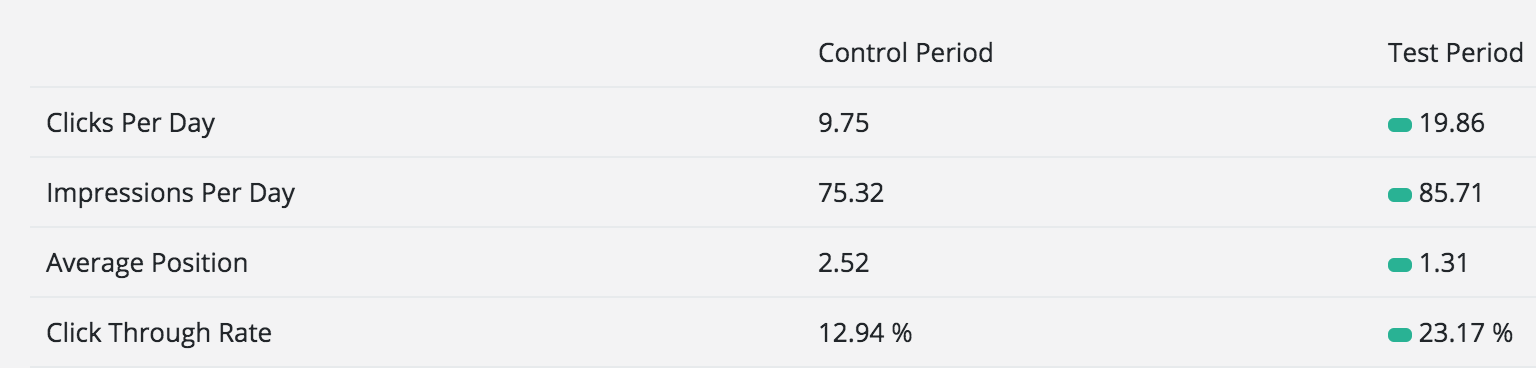1536x368 pixels.
Task: Select test period value 19.86
Action: 1451,123
